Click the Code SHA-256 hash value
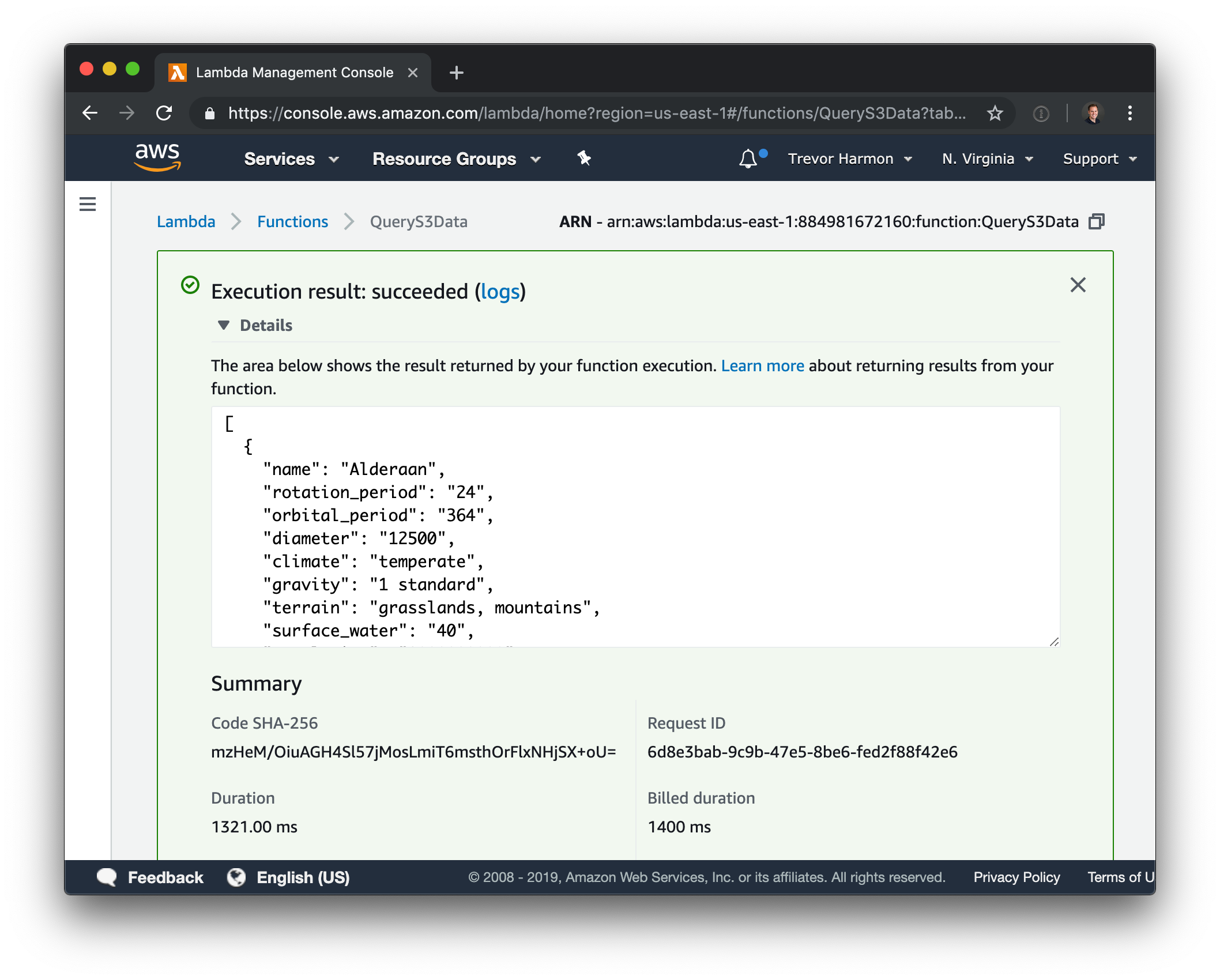Image resolution: width=1220 pixels, height=980 pixels. [413, 752]
